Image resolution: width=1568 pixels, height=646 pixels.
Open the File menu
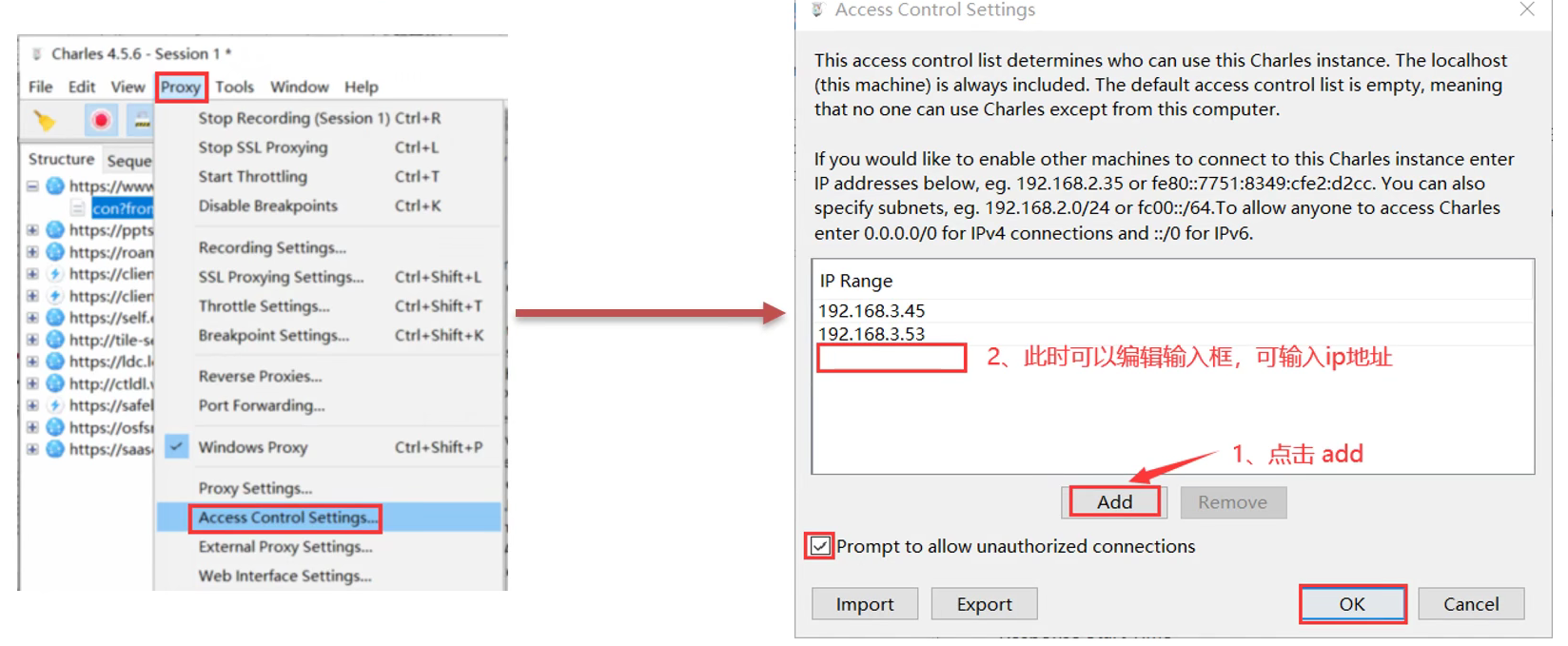(x=40, y=87)
